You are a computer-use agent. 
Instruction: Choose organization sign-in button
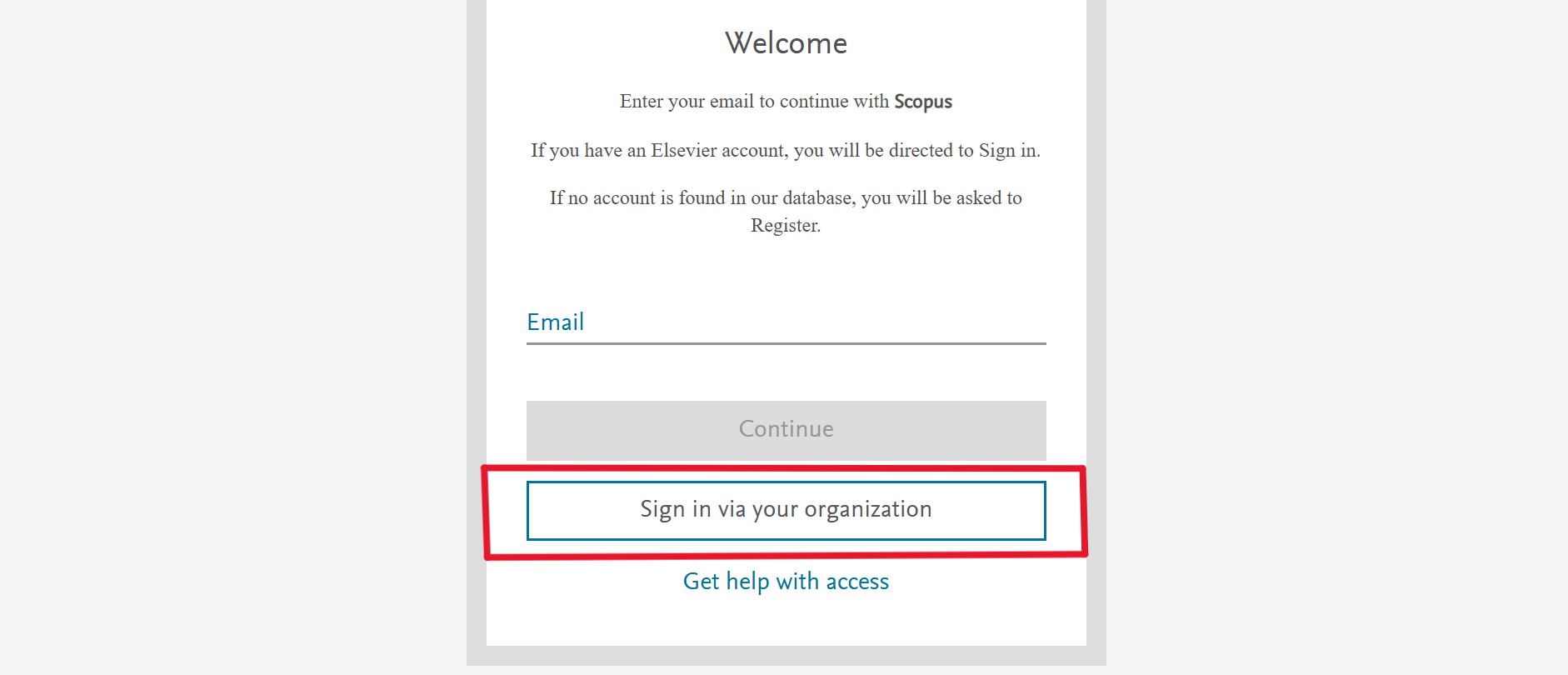[x=786, y=510]
